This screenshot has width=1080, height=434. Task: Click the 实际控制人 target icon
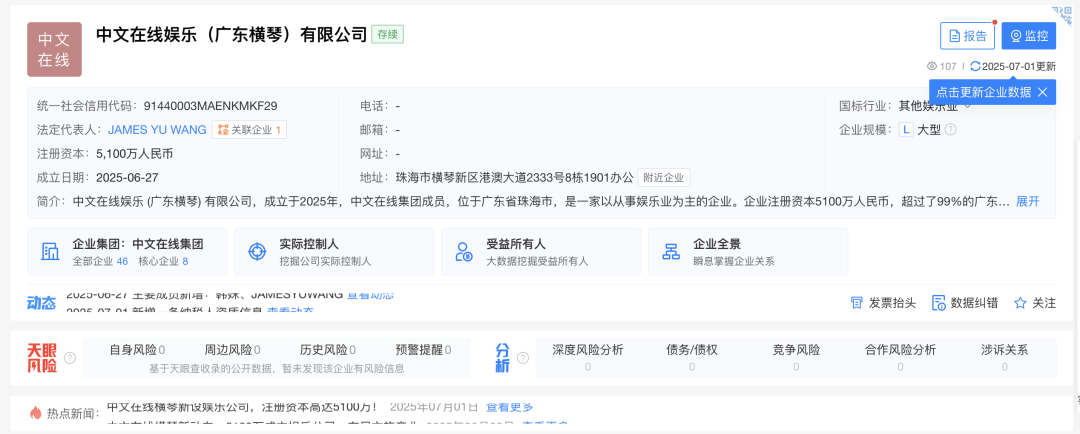(x=257, y=251)
